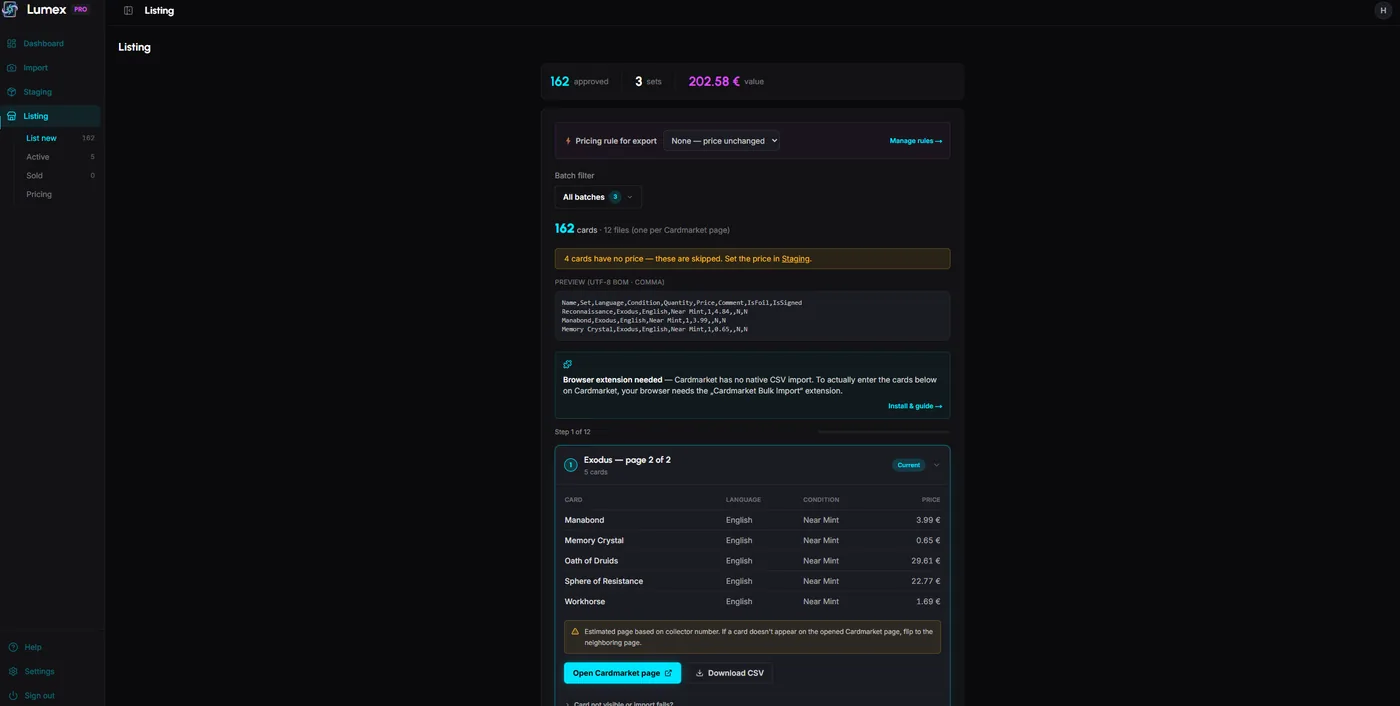Click the Lumex logo icon

point(10,9)
